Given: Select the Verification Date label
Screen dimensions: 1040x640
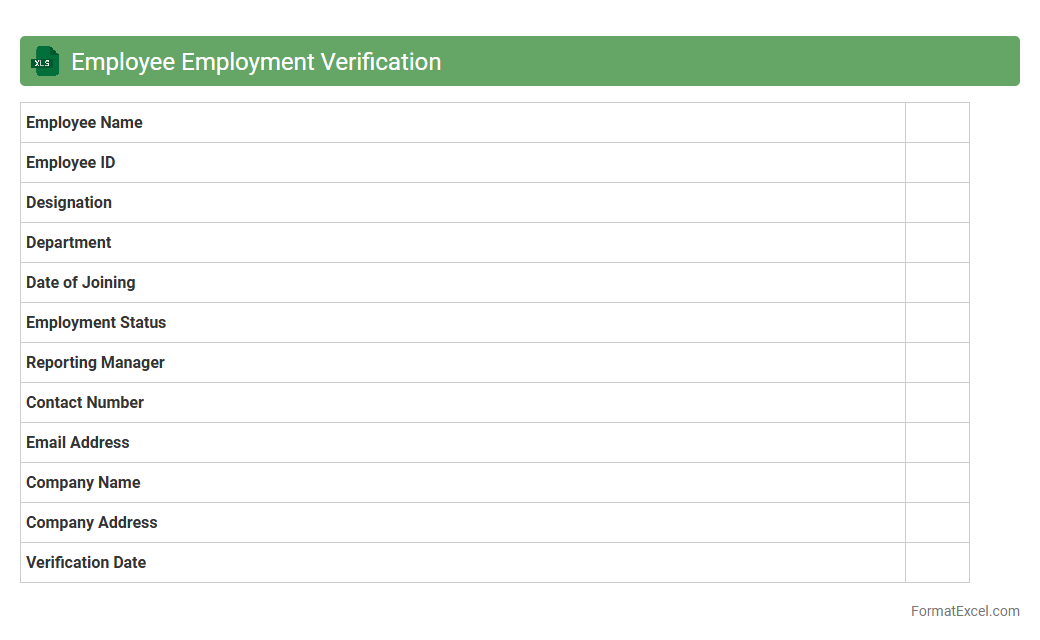Looking at the screenshot, I should click(86, 563).
